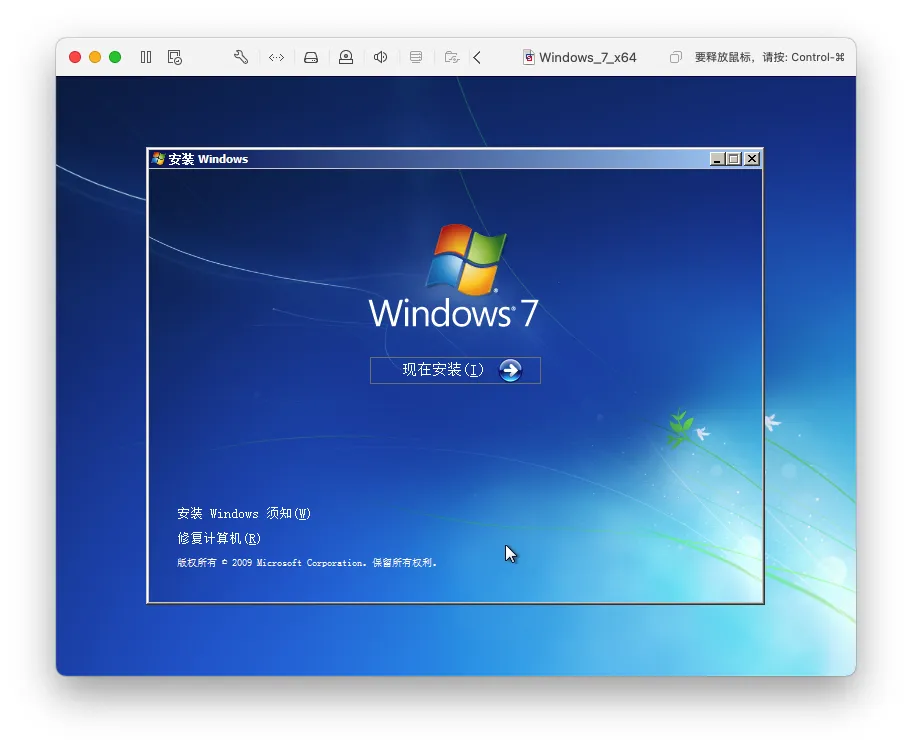Click the Windows_7_x64 title text
912x750 pixels.
click(x=587, y=57)
